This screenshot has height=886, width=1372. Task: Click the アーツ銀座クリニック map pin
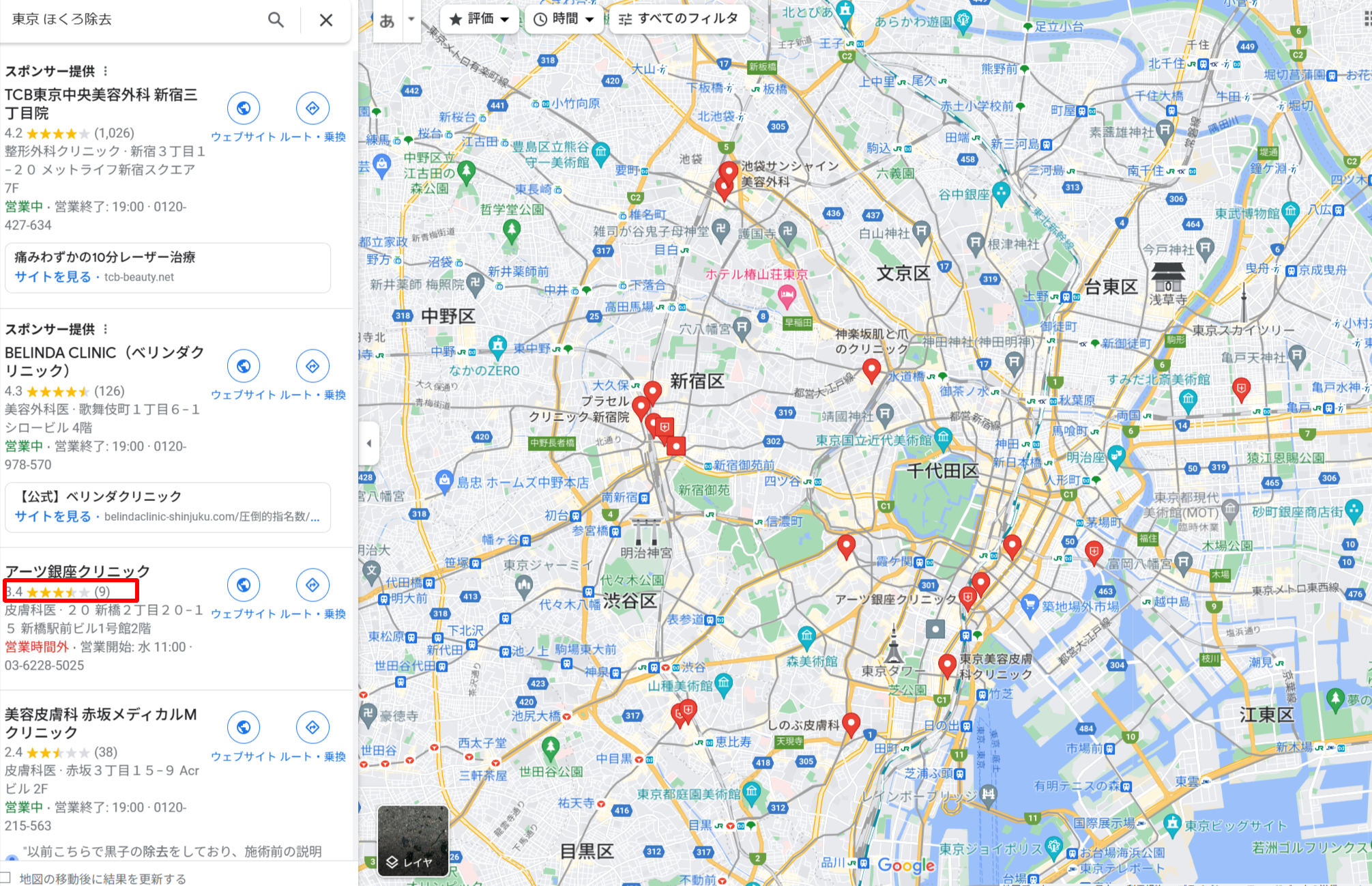tap(967, 598)
